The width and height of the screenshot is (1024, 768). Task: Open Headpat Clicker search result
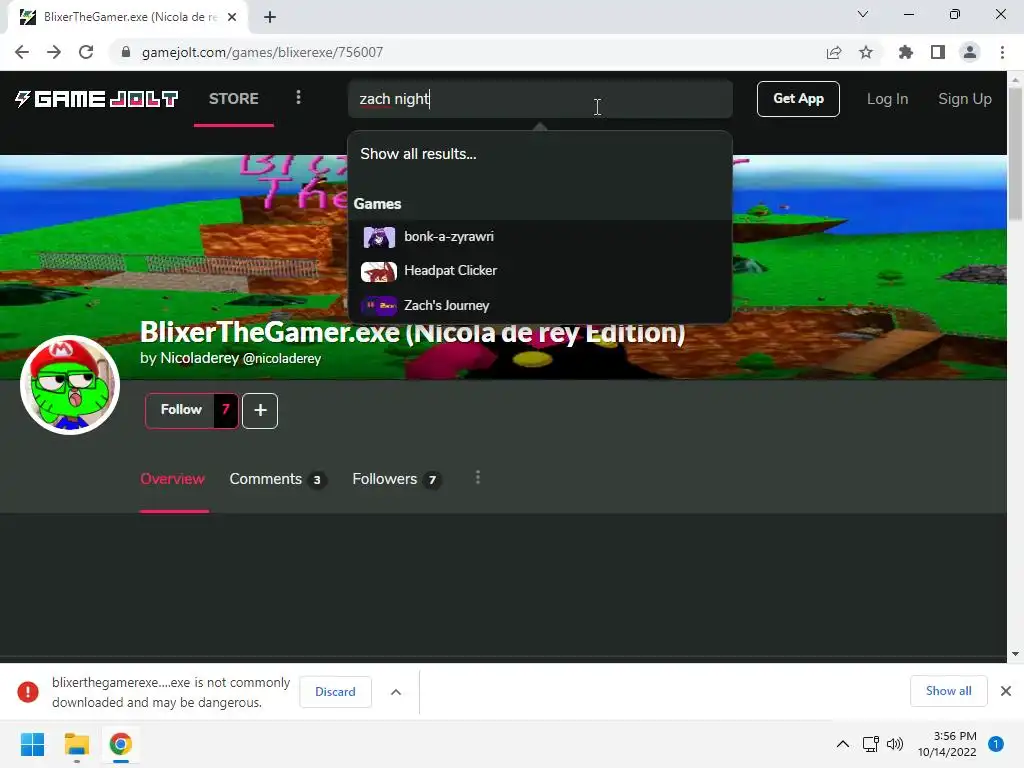(539, 271)
